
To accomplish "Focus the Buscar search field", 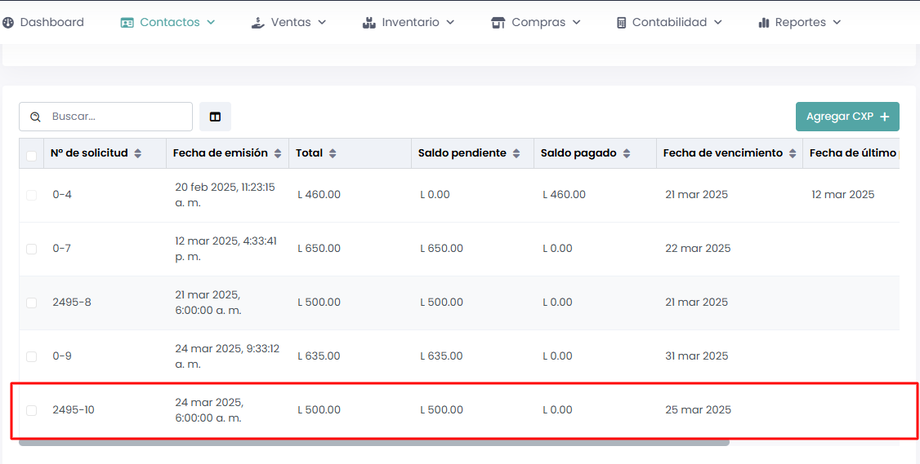I will [117, 117].
